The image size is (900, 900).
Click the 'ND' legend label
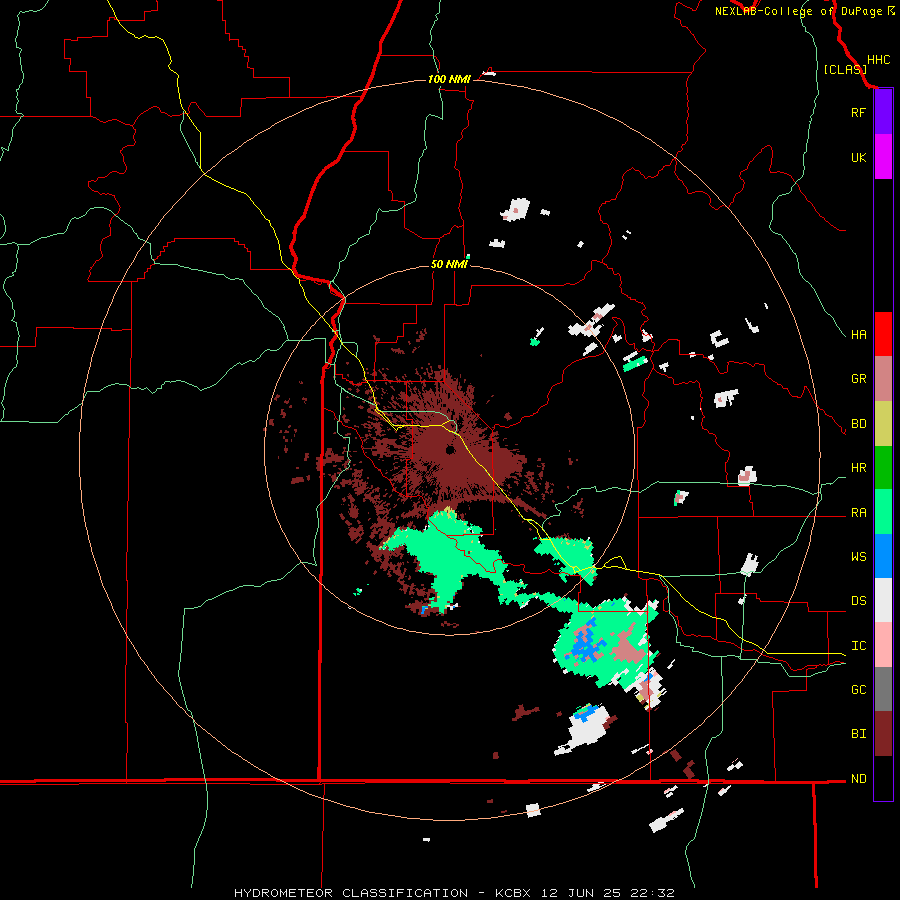859,779
